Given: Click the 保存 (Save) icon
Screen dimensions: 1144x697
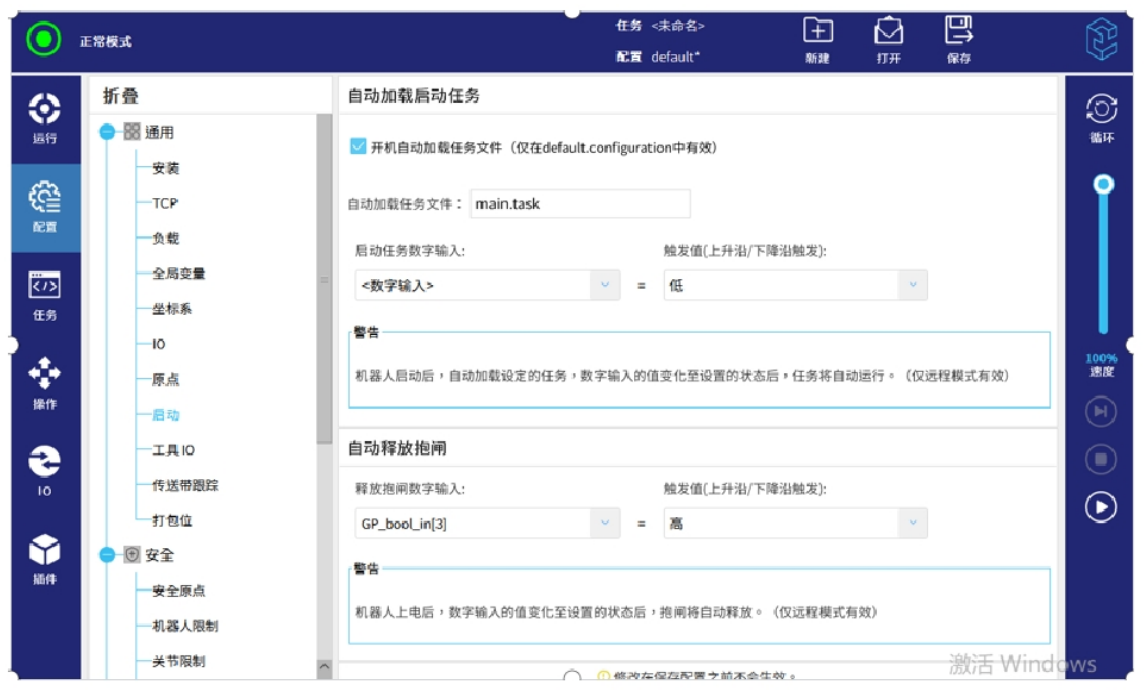Looking at the screenshot, I should pos(958,33).
